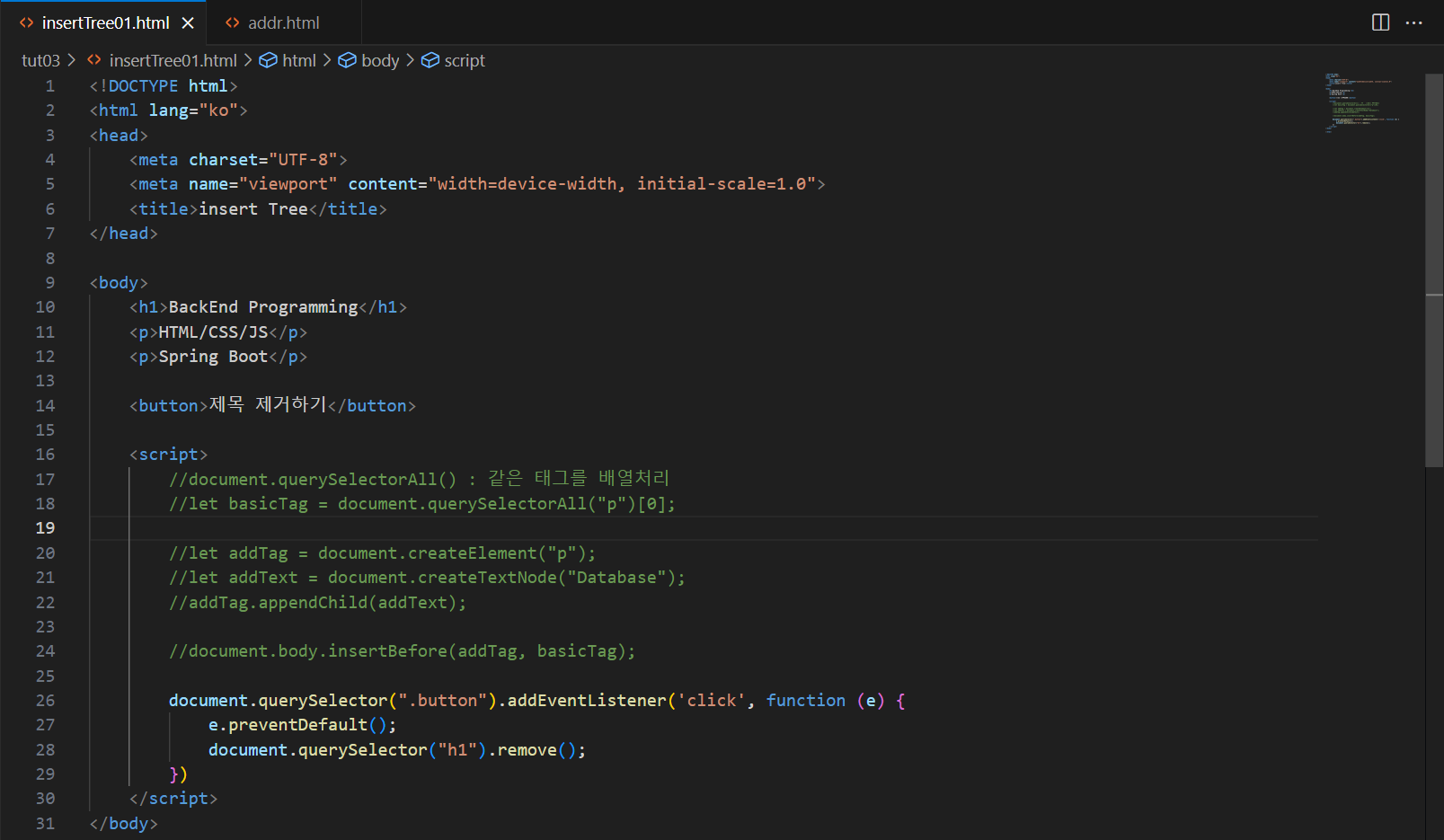Viewport: 1444px width, 840px height.
Task: Split the editor to the right
Action: coord(1381,22)
